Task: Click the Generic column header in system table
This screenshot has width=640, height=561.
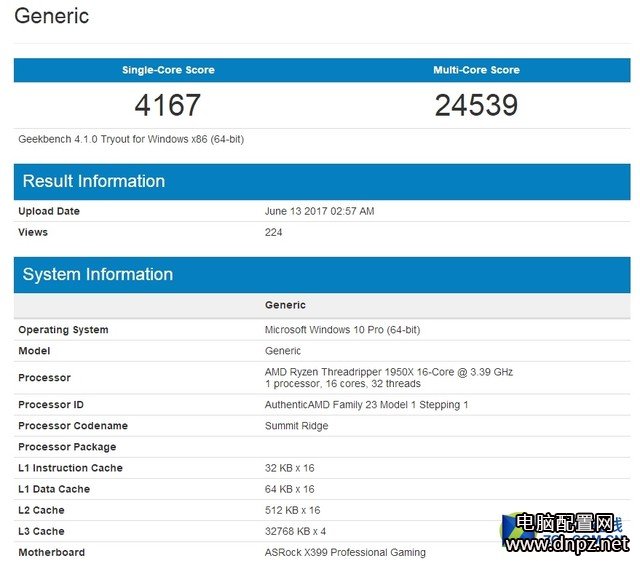Action: pyautogui.click(x=285, y=305)
